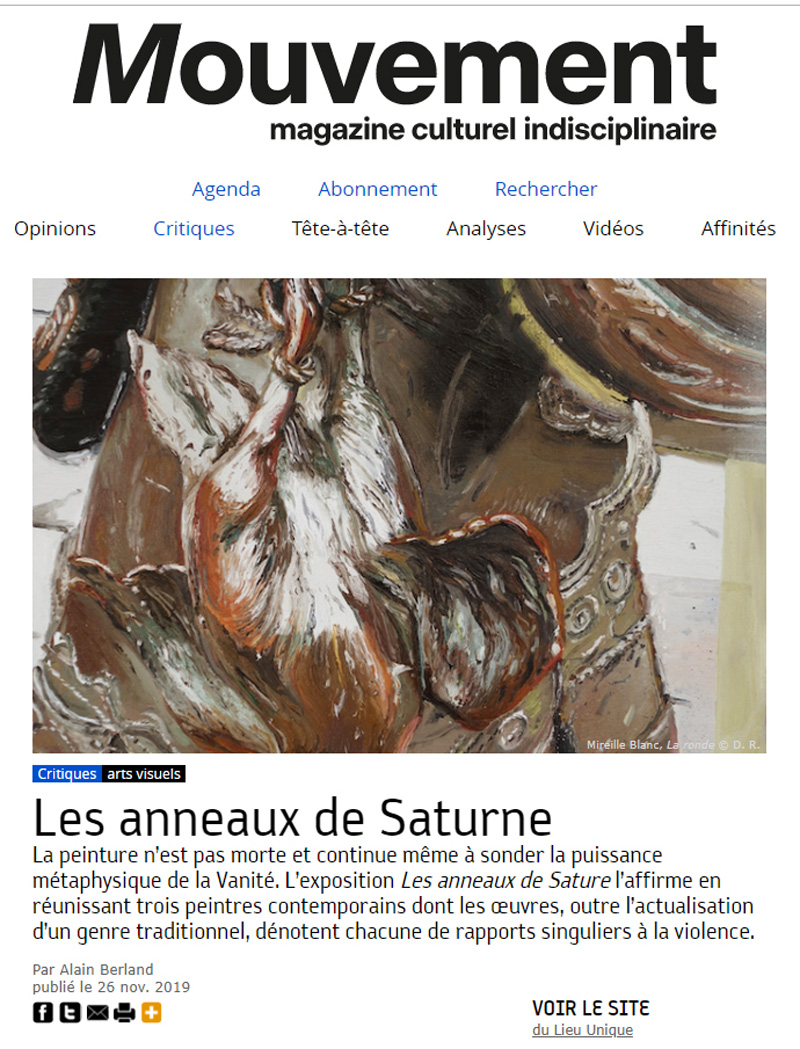Go to Abonnement subscription link
The height and width of the screenshot is (1049, 800).
pyautogui.click(x=377, y=189)
